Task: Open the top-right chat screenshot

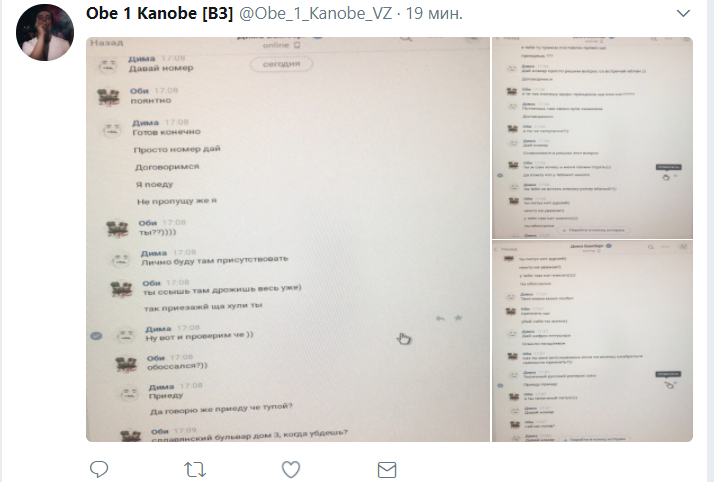Action: pyautogui.click(x=592, y=138)
